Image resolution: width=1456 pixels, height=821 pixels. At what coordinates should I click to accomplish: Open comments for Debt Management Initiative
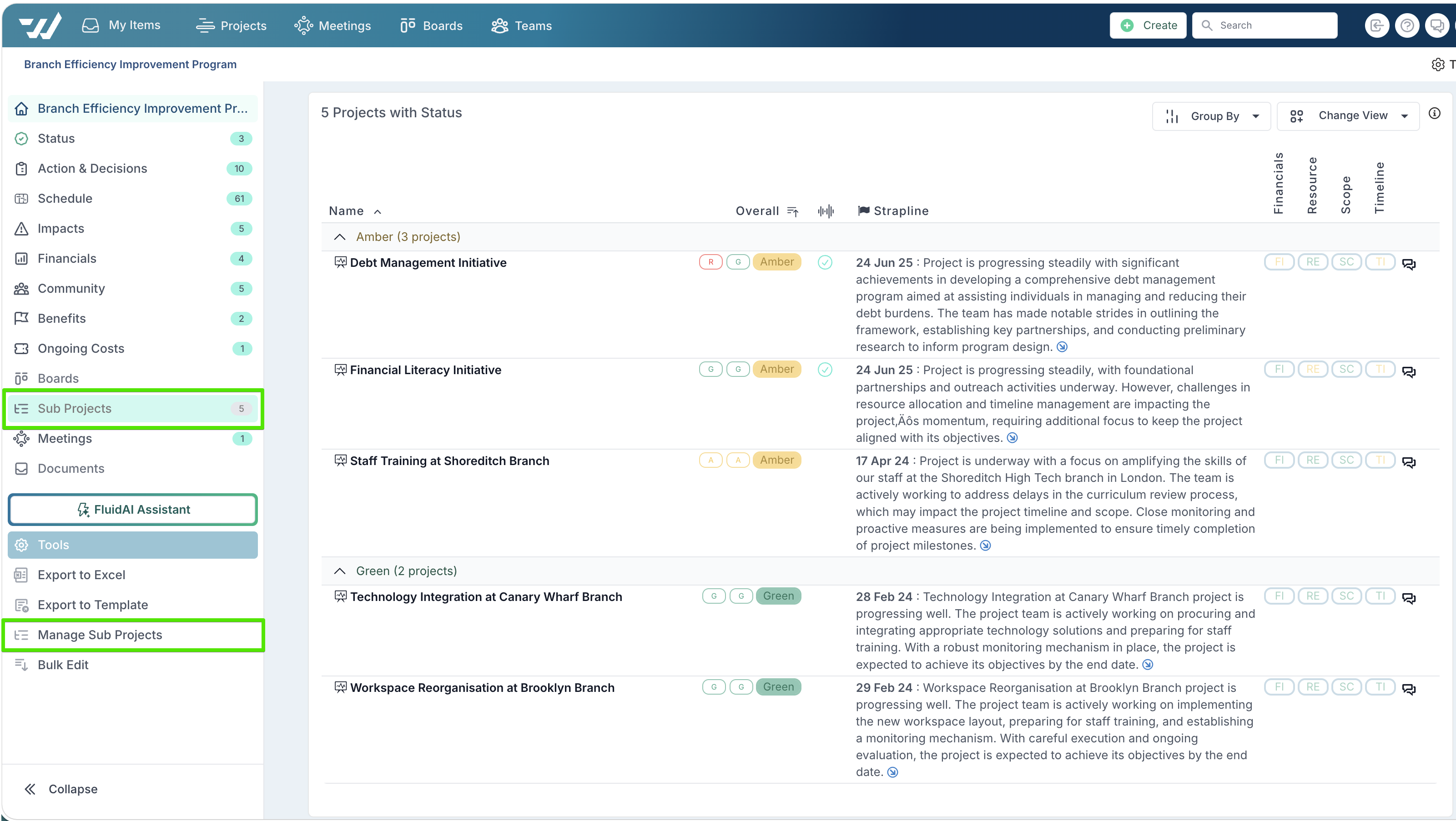1409,264
